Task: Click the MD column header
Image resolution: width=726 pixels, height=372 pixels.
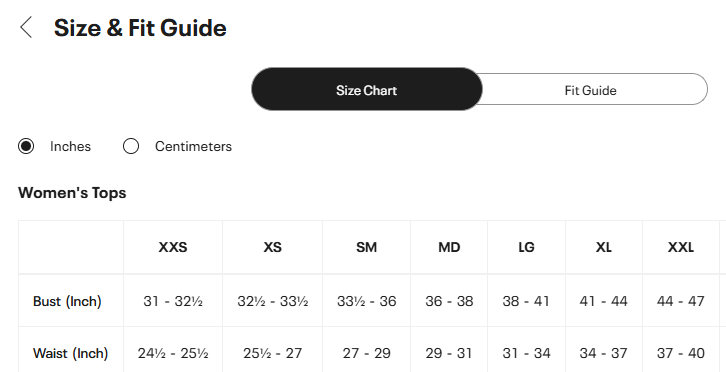Action: coord(449,247)
